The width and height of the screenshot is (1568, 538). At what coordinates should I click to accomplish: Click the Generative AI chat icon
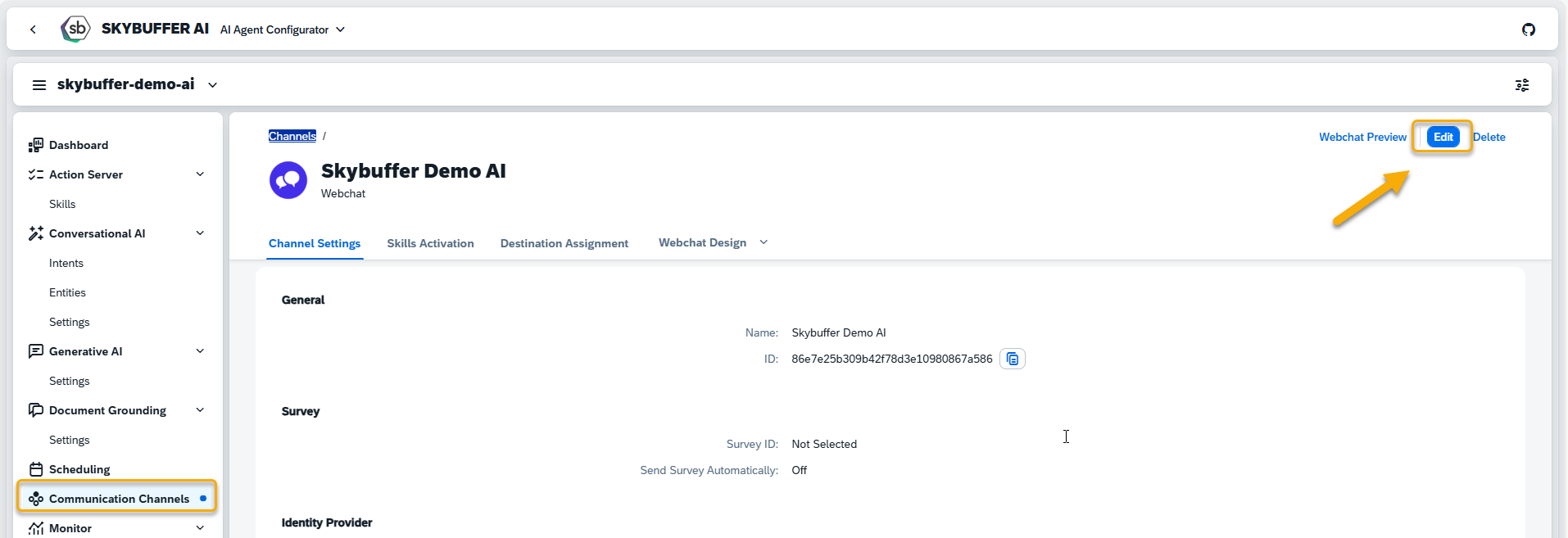coord(36,351)
